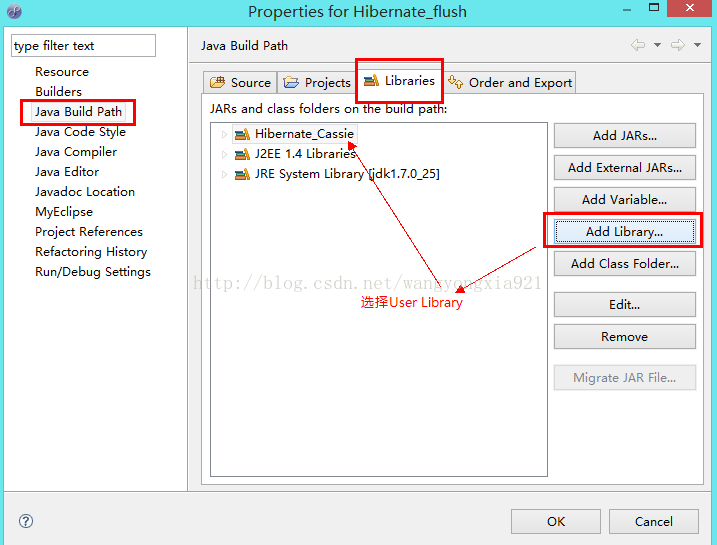Click the JRE System Library icon
The height and width of the screenshot is (545, 717).
pyautogui.click(x=242, y=174)
